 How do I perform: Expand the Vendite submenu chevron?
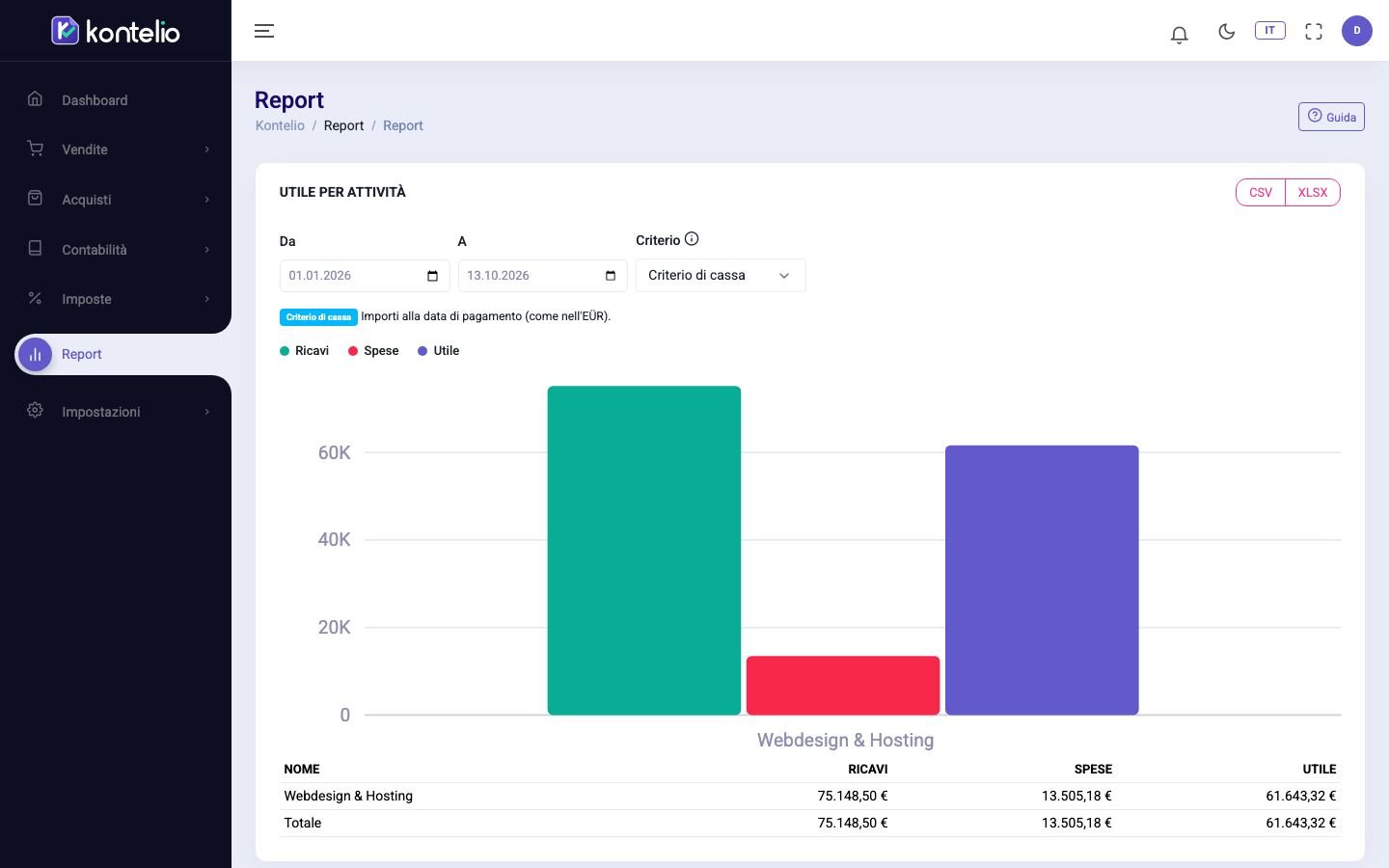(x=206, y=149)
